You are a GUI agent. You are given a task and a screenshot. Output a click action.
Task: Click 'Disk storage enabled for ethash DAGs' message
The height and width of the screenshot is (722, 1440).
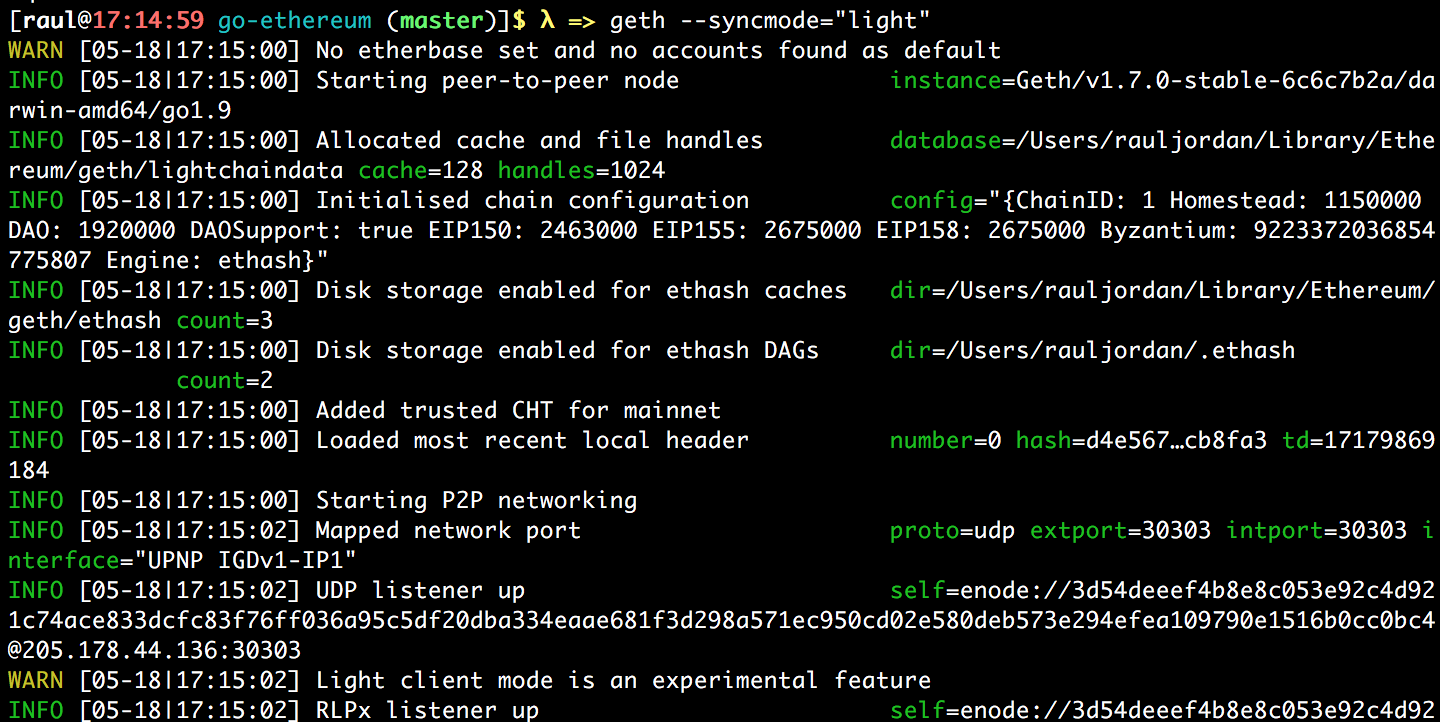coord(567,350)
